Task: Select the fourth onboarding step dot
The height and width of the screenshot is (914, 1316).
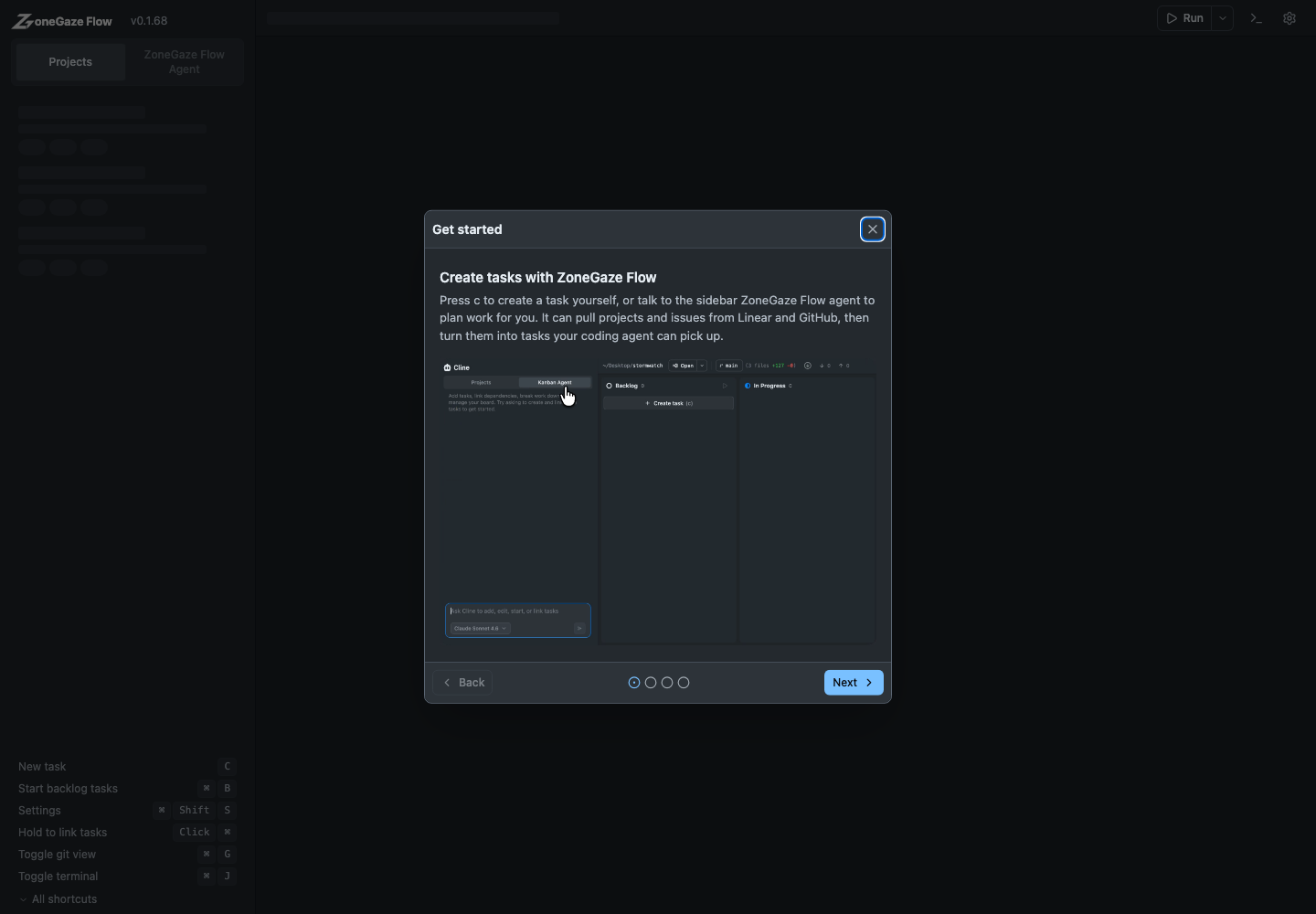Action: click(684, 683)
